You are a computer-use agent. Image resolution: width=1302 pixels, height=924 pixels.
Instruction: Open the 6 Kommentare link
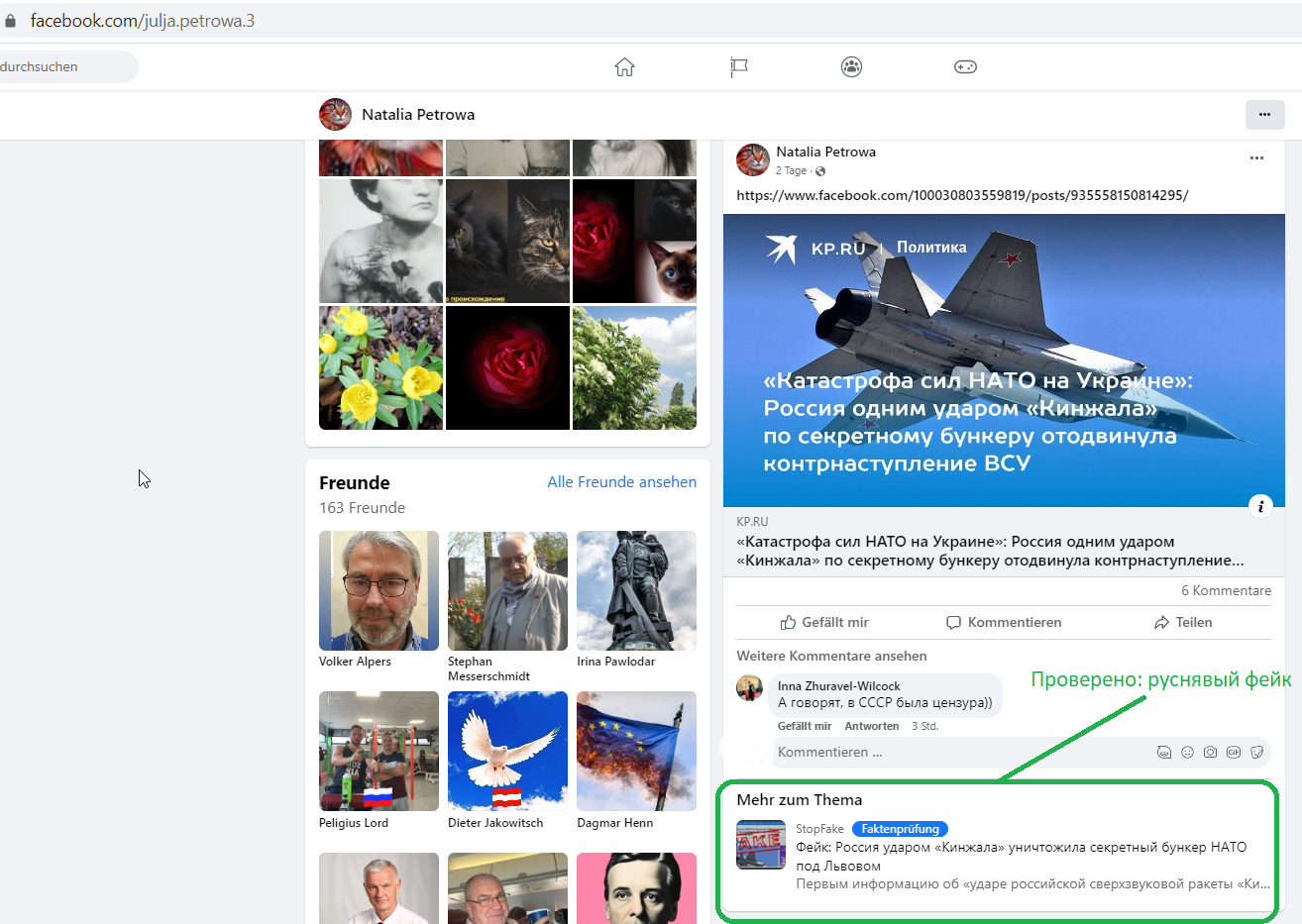pyautogui.click(x=1226, y=590)
